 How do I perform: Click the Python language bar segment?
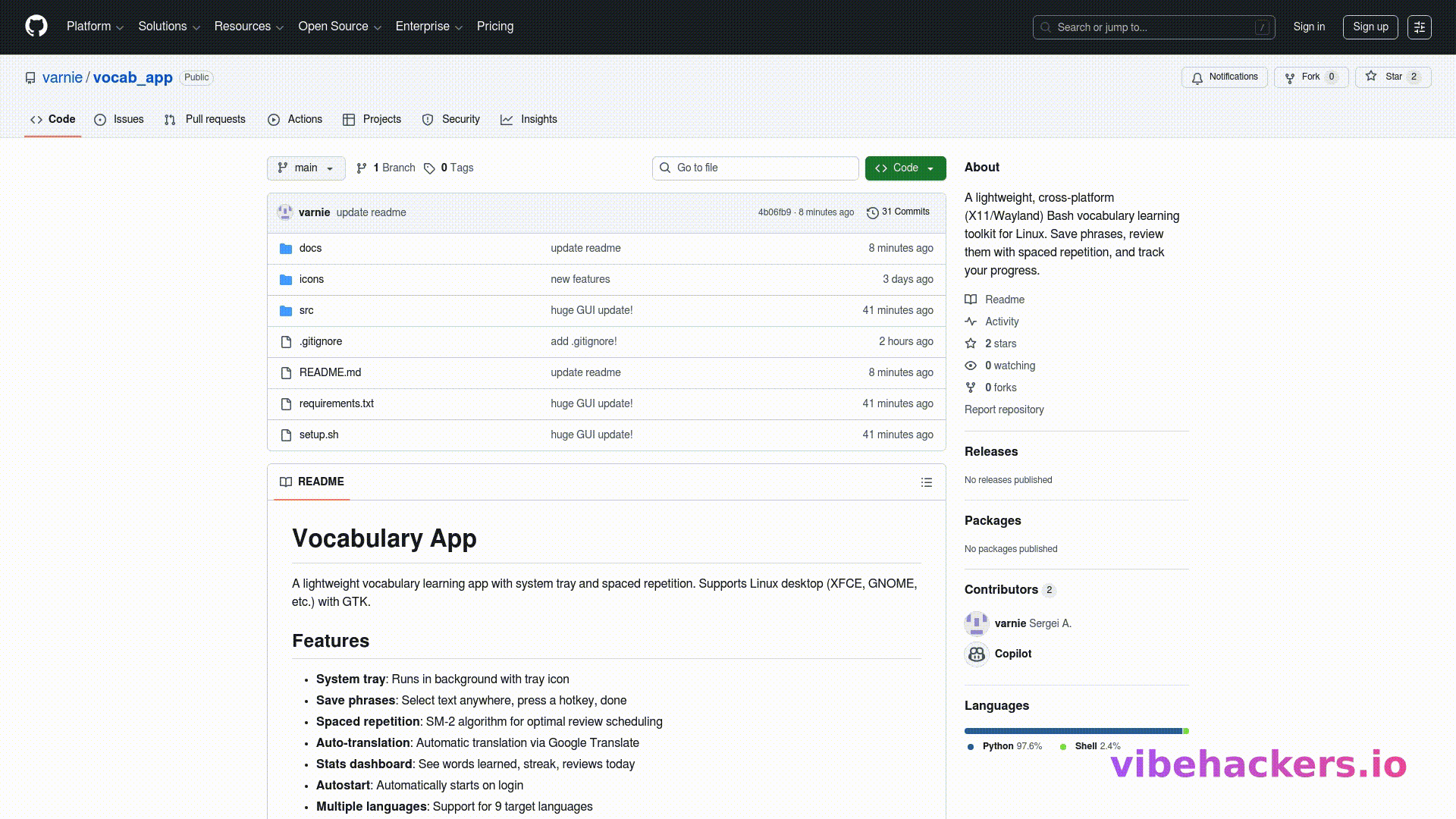click(x=1072, y=731)
